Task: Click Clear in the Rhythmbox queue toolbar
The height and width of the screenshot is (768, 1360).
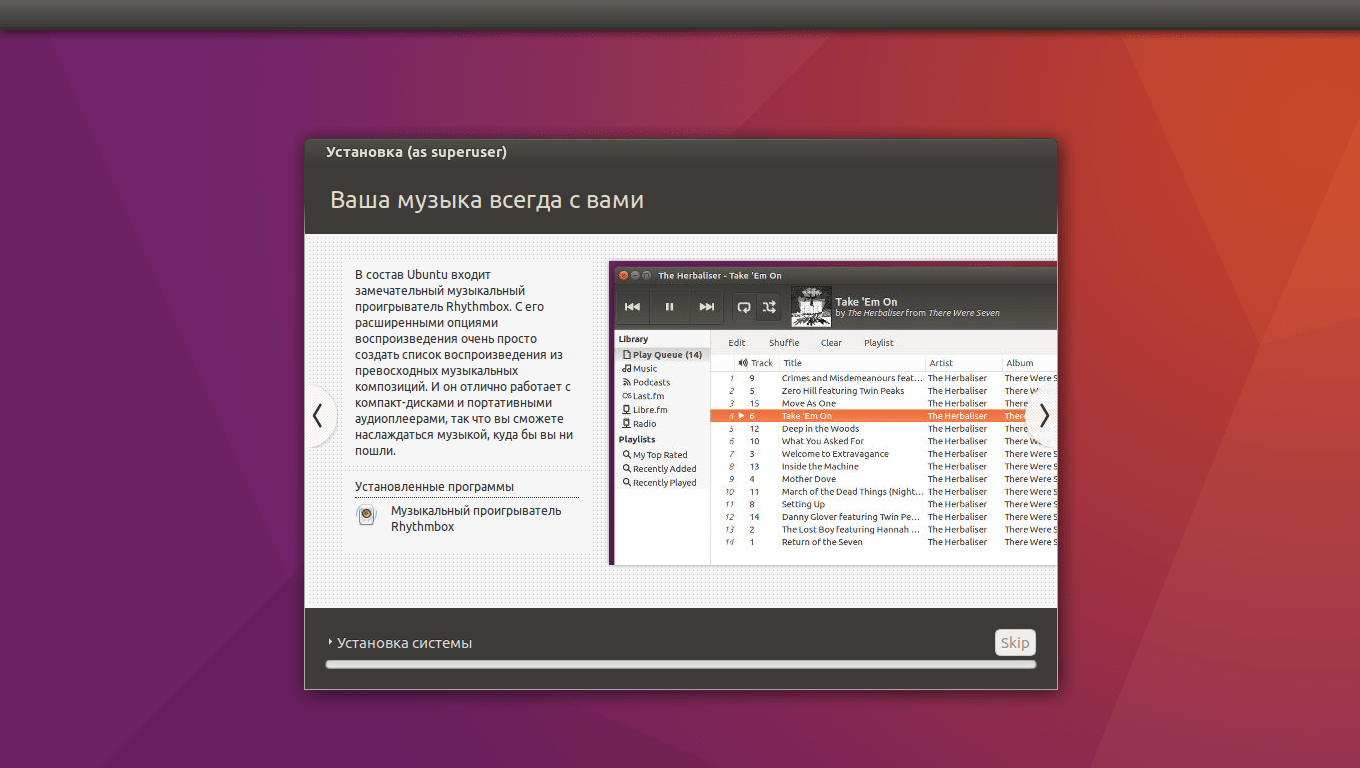Action: coord(831,343)
